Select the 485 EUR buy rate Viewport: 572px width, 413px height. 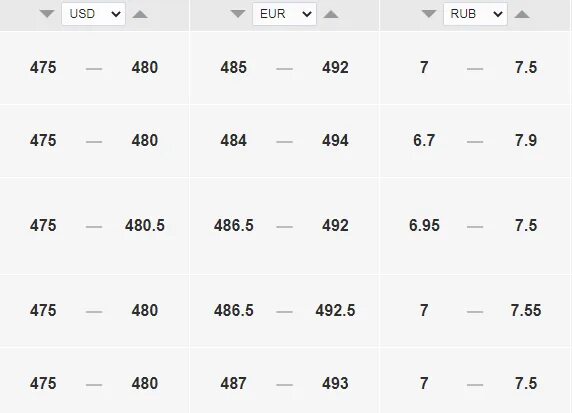pyautogui.click(x=233, y=67)
